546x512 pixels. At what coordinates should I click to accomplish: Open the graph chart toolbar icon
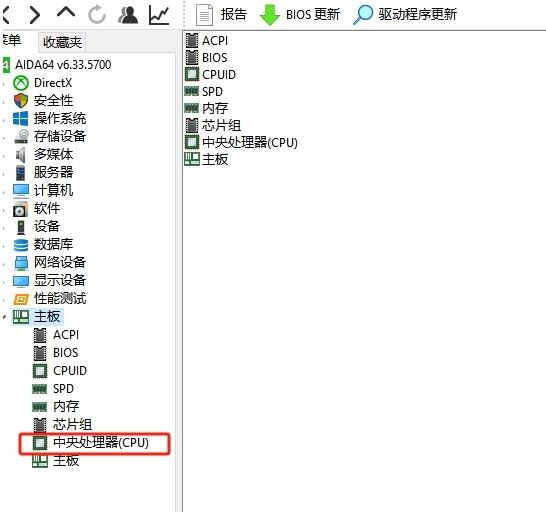[159, 15]
